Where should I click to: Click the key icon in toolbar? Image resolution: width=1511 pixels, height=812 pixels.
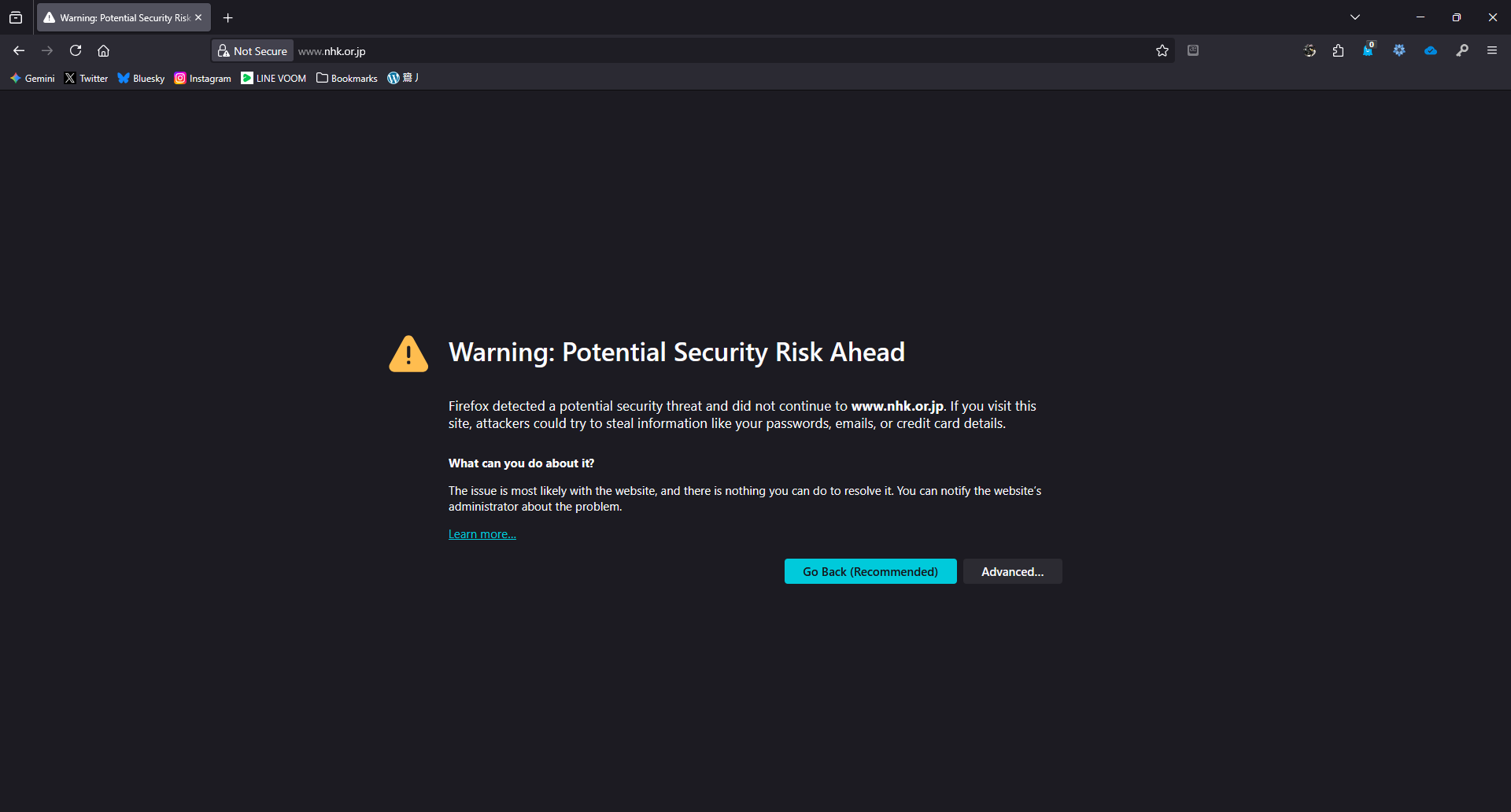[1462, 50]
